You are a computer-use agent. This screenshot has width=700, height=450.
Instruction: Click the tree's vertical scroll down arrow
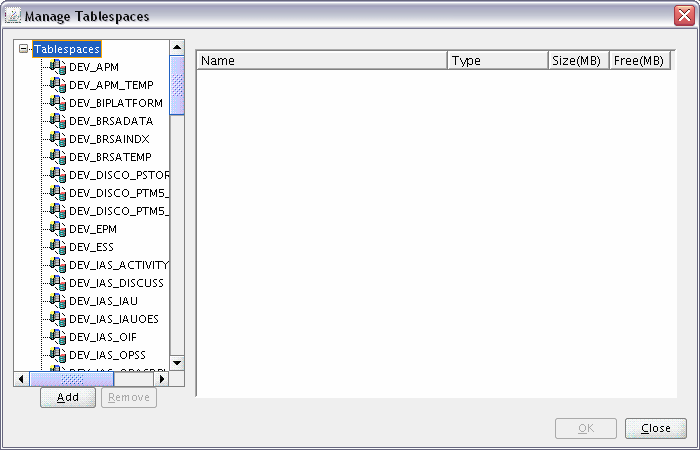177,362
